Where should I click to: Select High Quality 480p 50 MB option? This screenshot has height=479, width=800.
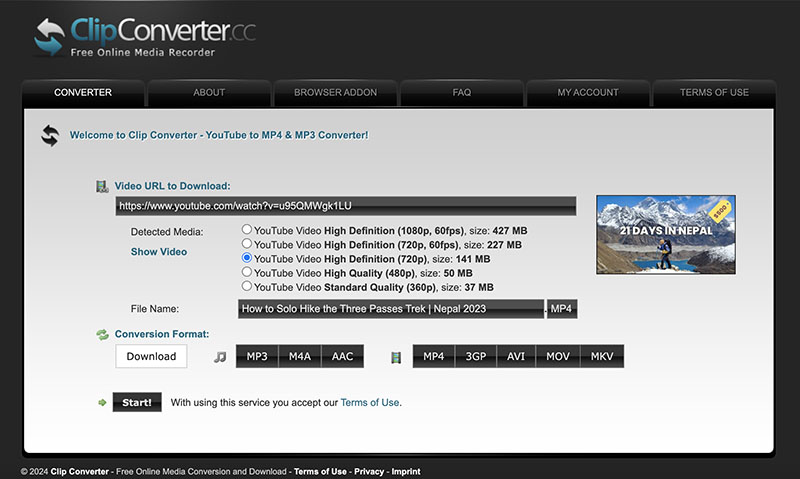(x=247, y=272)
